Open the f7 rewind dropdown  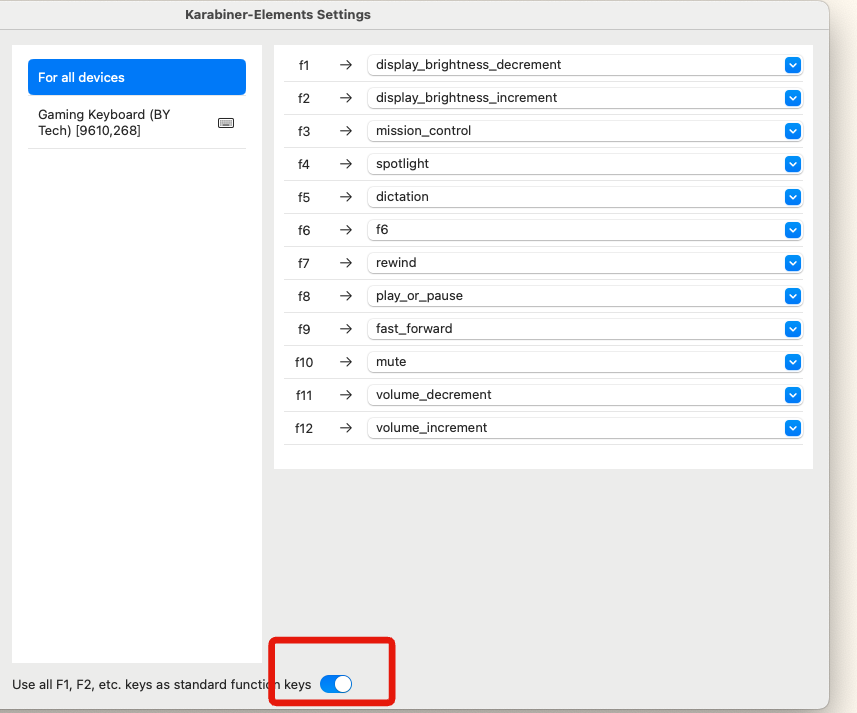point(585,263)
